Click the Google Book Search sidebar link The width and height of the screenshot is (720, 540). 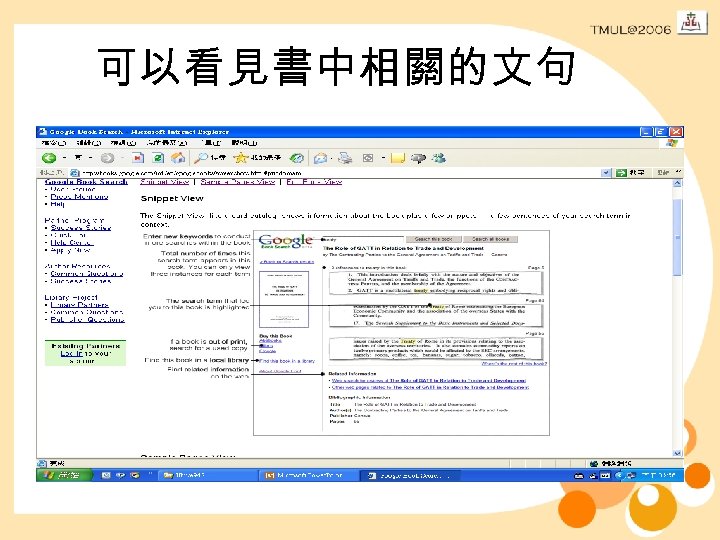click(x=86, y=182)
